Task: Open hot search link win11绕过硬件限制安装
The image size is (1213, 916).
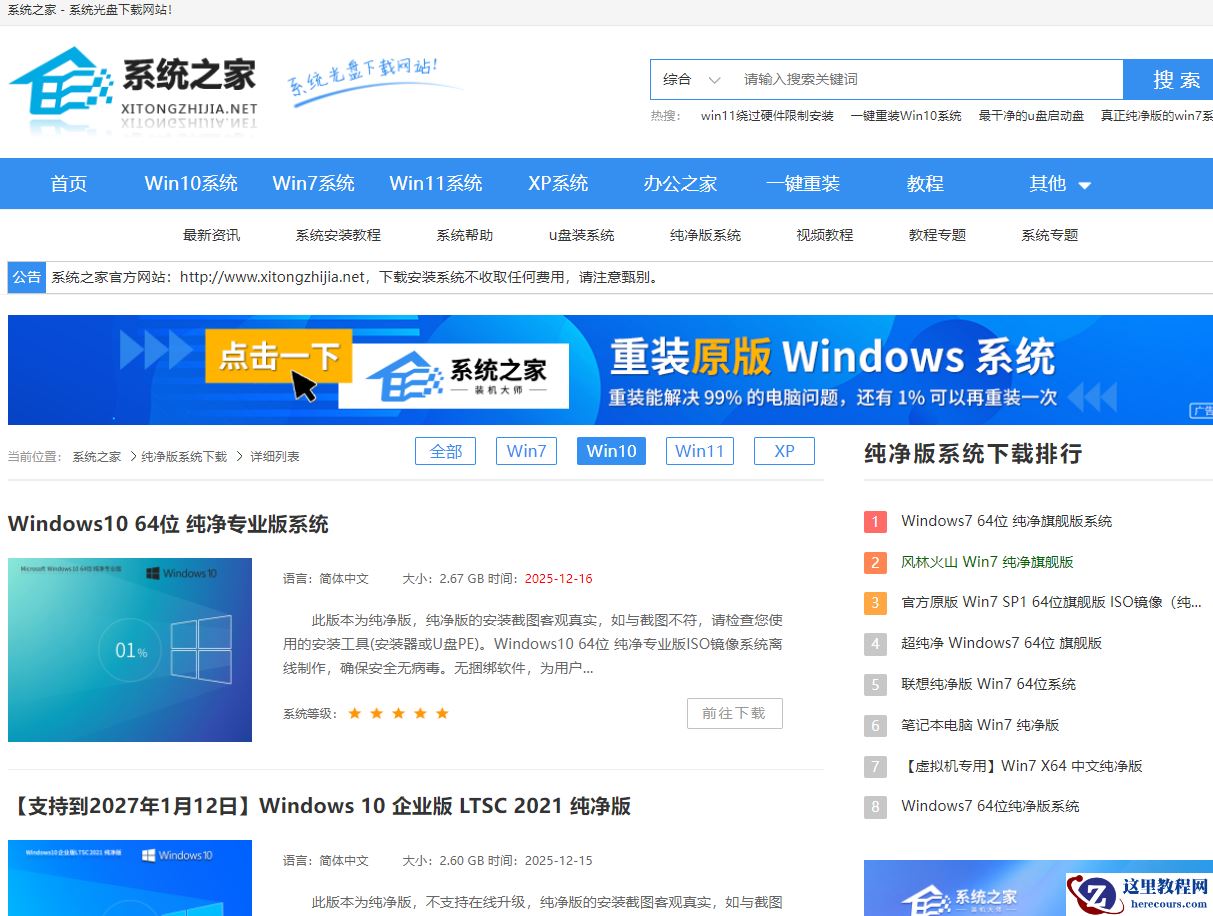Action: tap(770, 116)
